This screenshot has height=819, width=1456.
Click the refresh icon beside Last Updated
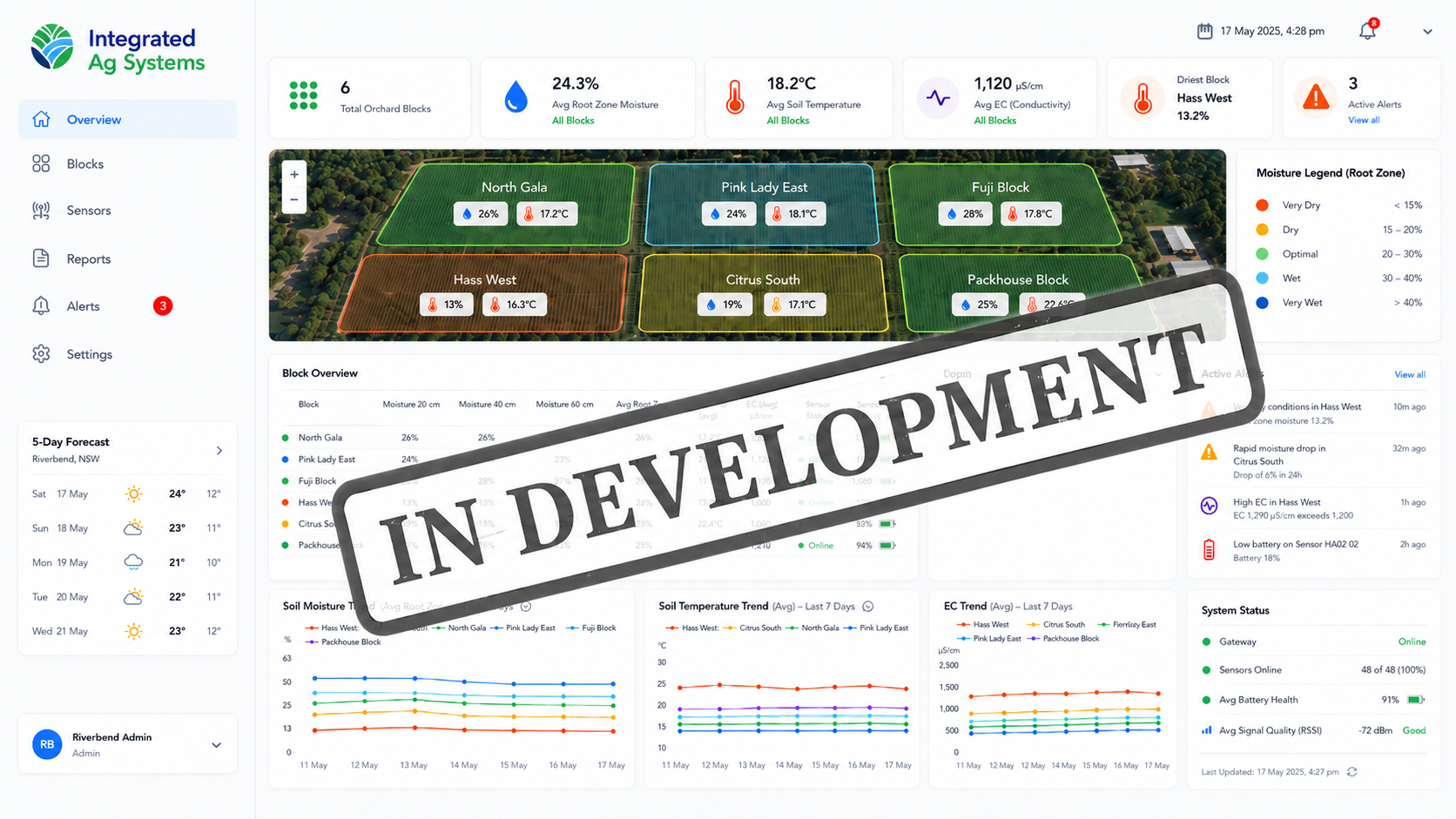click(1352, 772)
